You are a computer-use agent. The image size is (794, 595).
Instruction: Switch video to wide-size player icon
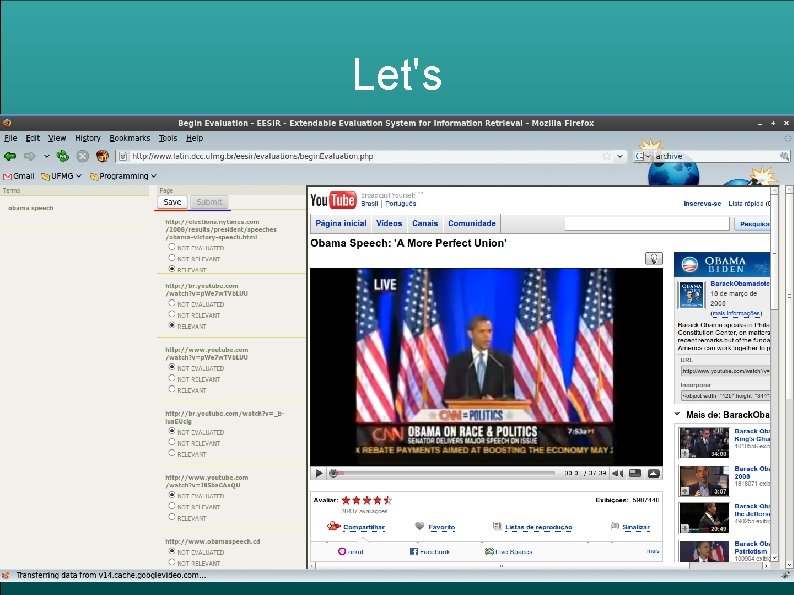tap(635, 473)
